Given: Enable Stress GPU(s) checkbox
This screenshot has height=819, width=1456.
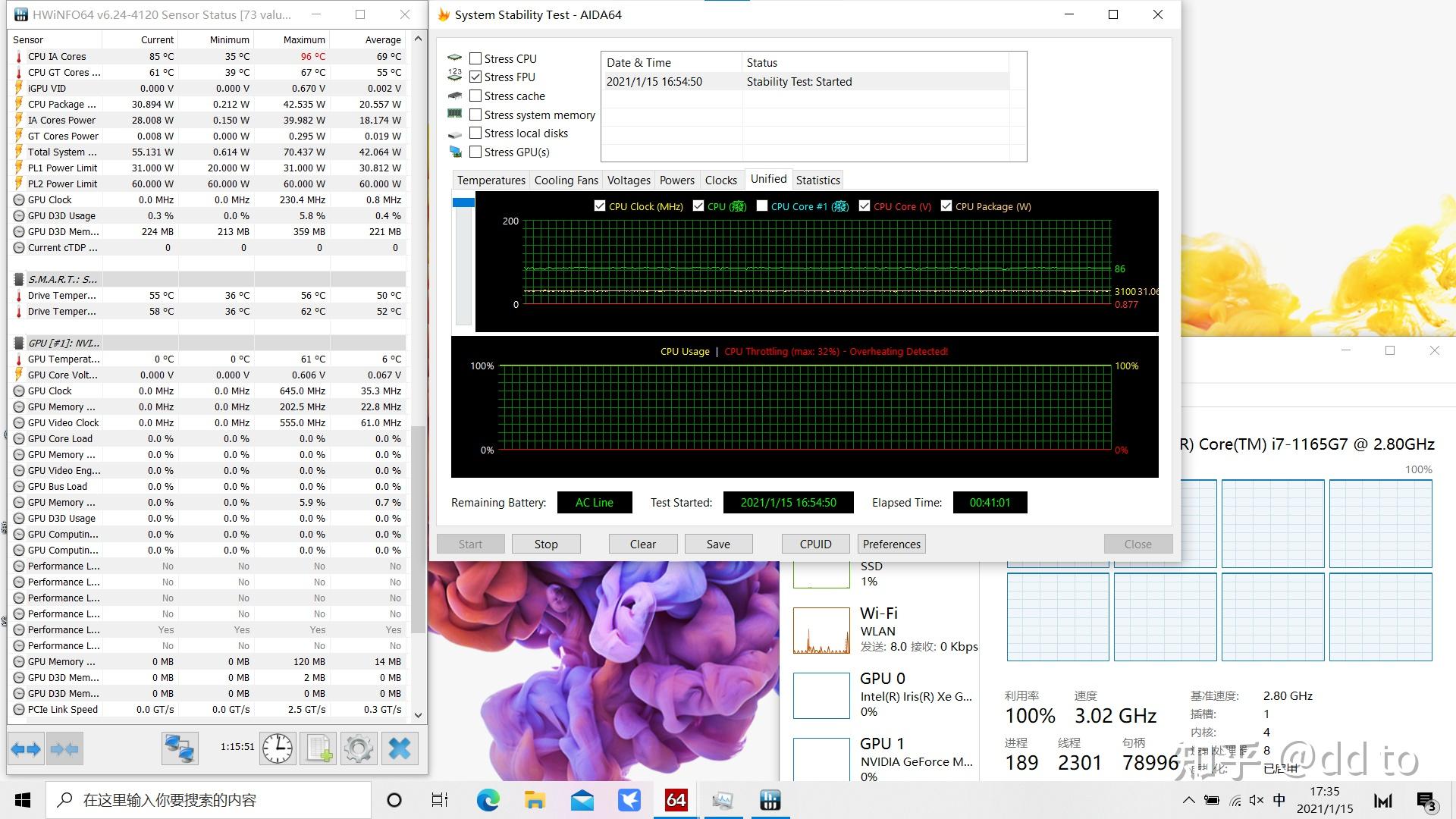Looking at the screenshot, I should point(475,152).
